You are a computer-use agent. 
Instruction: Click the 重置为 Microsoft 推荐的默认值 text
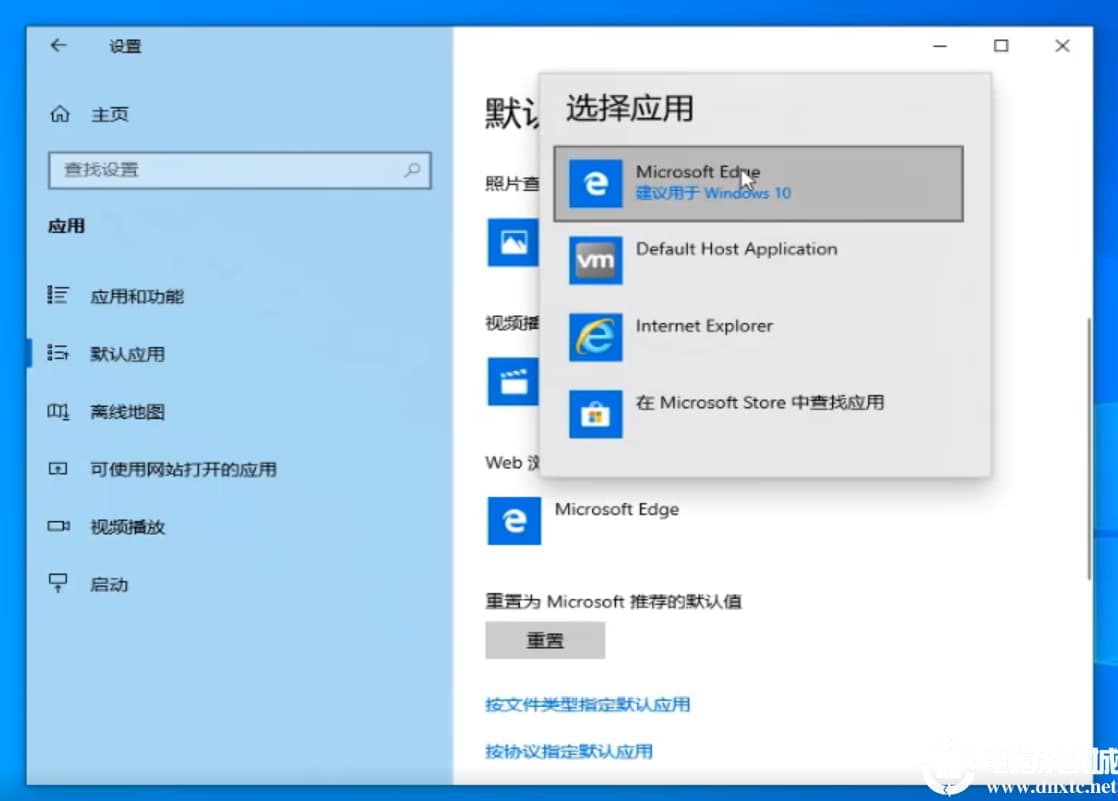click(613, 601)
